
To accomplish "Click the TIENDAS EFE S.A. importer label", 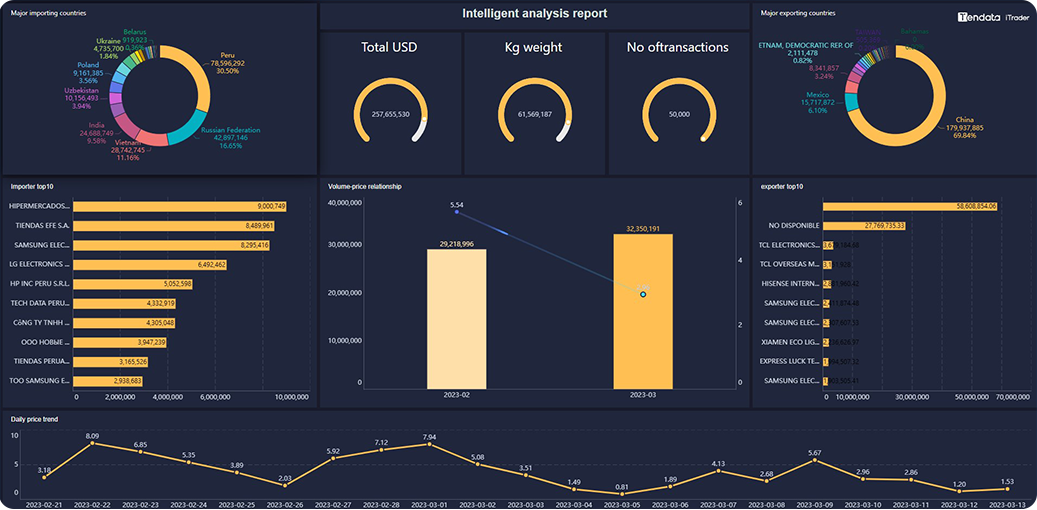I will pos(42,226).
